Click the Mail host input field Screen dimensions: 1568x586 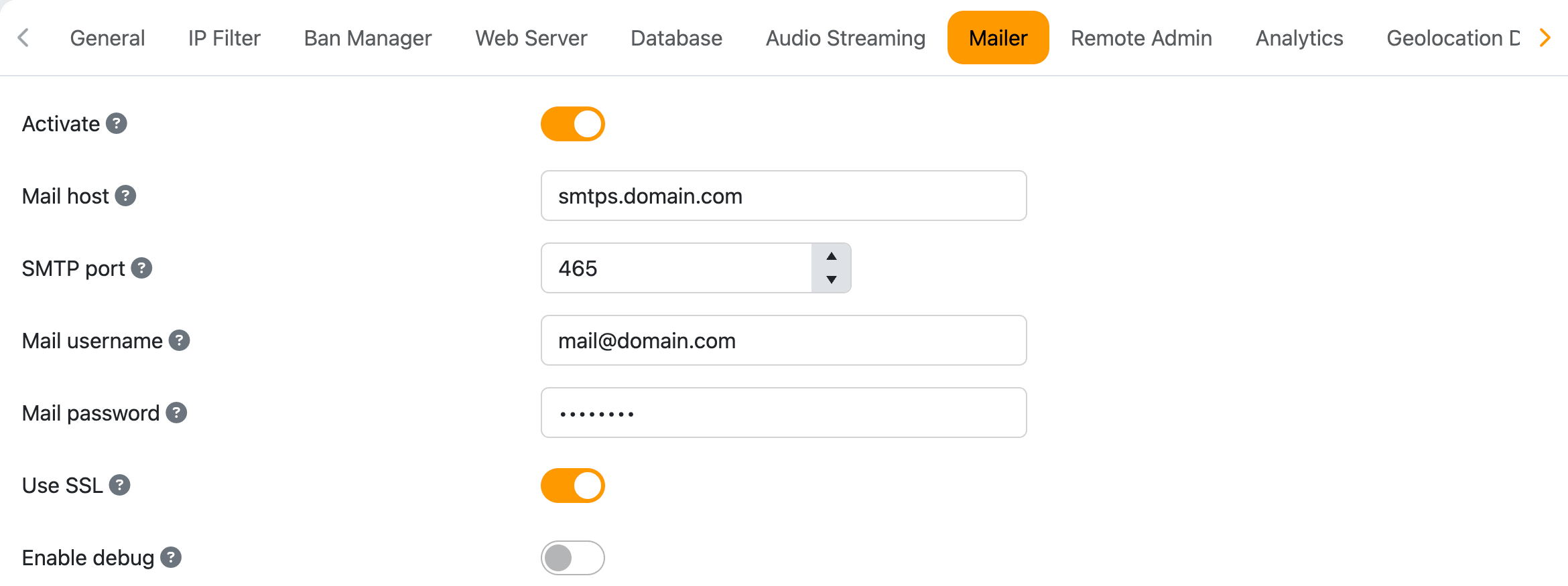(x=784, y=196)
